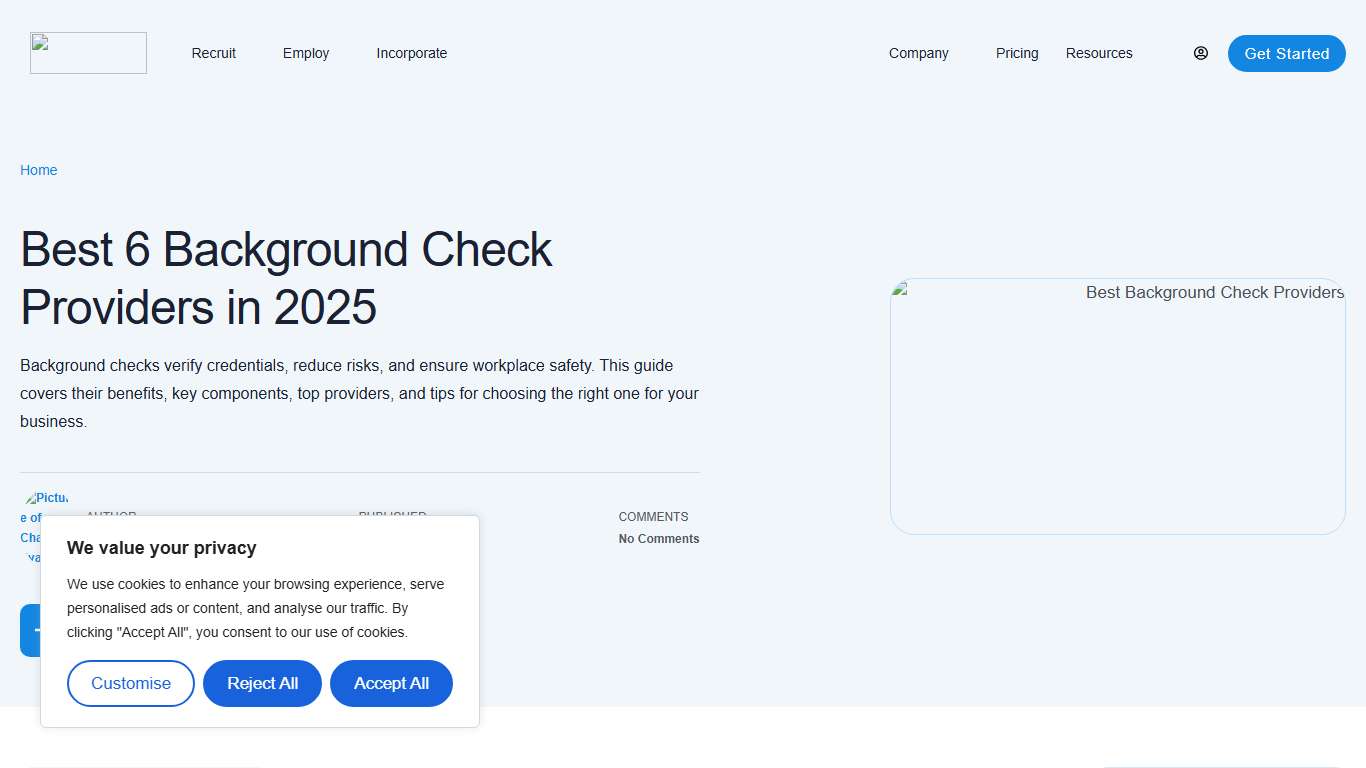Screen dimensions: 1366x768
Task: Open the No Comments link
Action: click(x=658, y=538)
